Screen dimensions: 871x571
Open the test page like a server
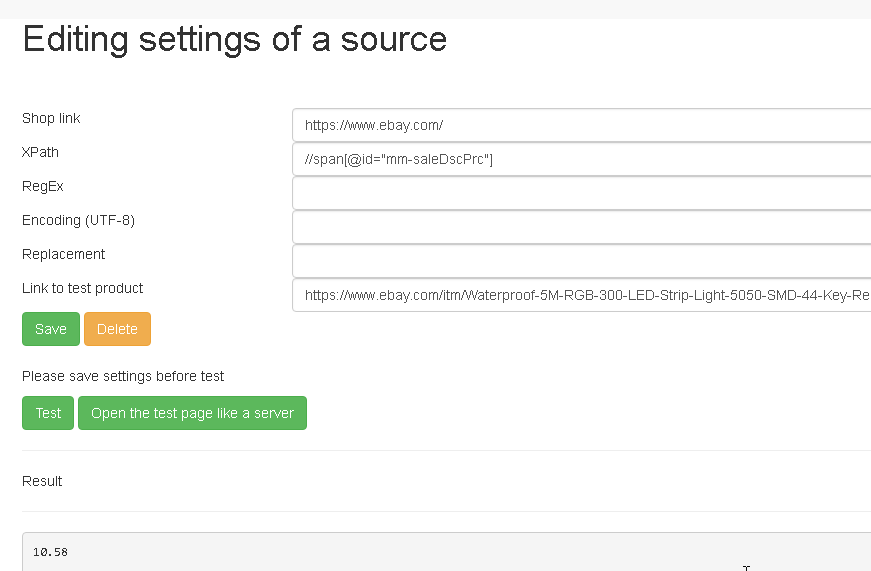tap(192, 413)
